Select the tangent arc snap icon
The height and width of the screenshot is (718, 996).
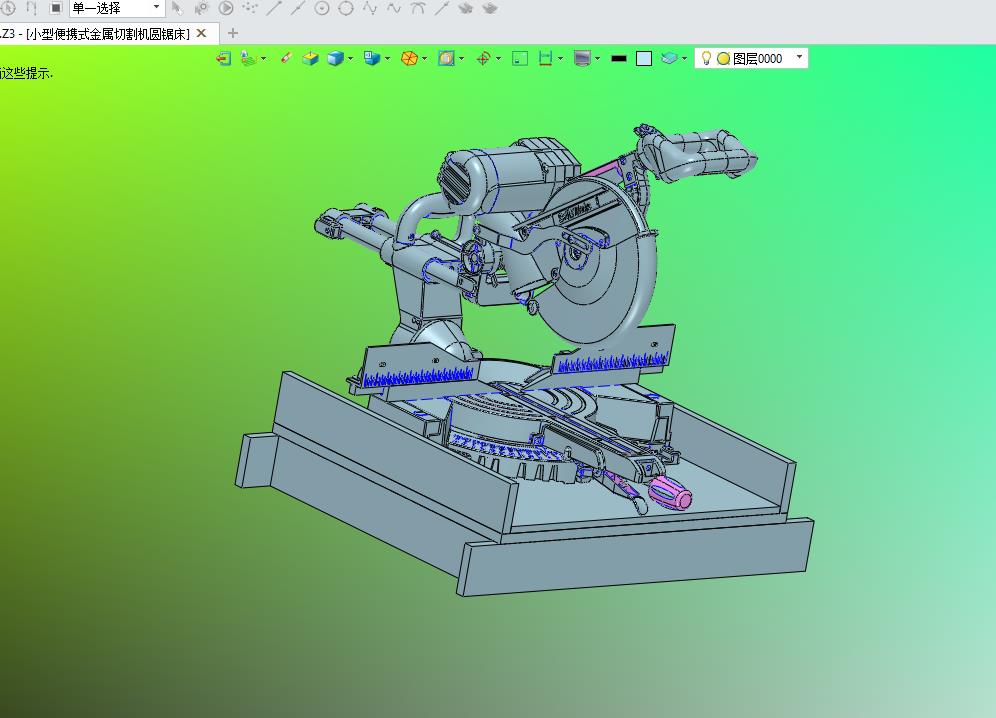[x=418, y=8]
